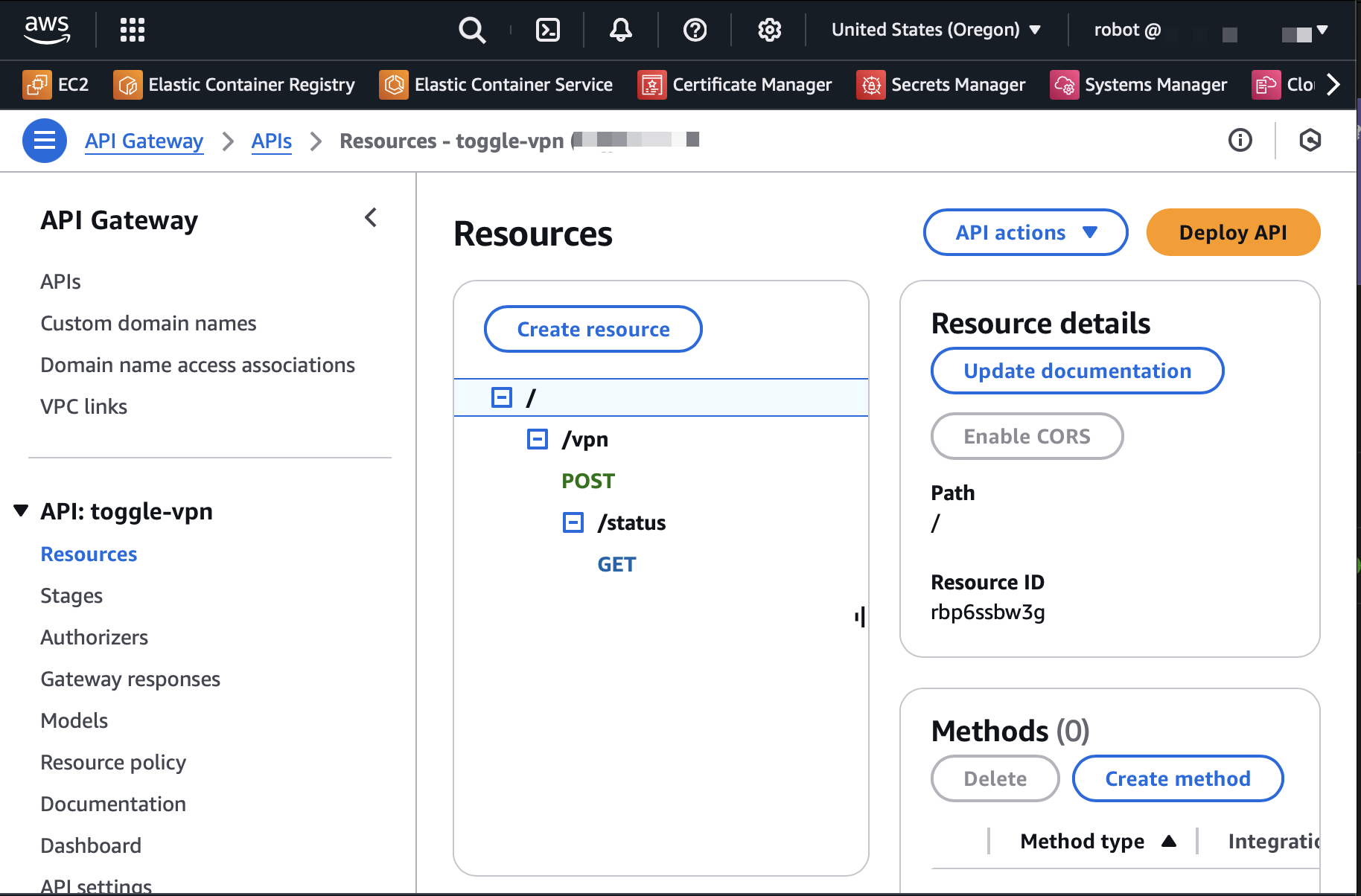
Task: Click Create resource button
Action: coord(593,329)
